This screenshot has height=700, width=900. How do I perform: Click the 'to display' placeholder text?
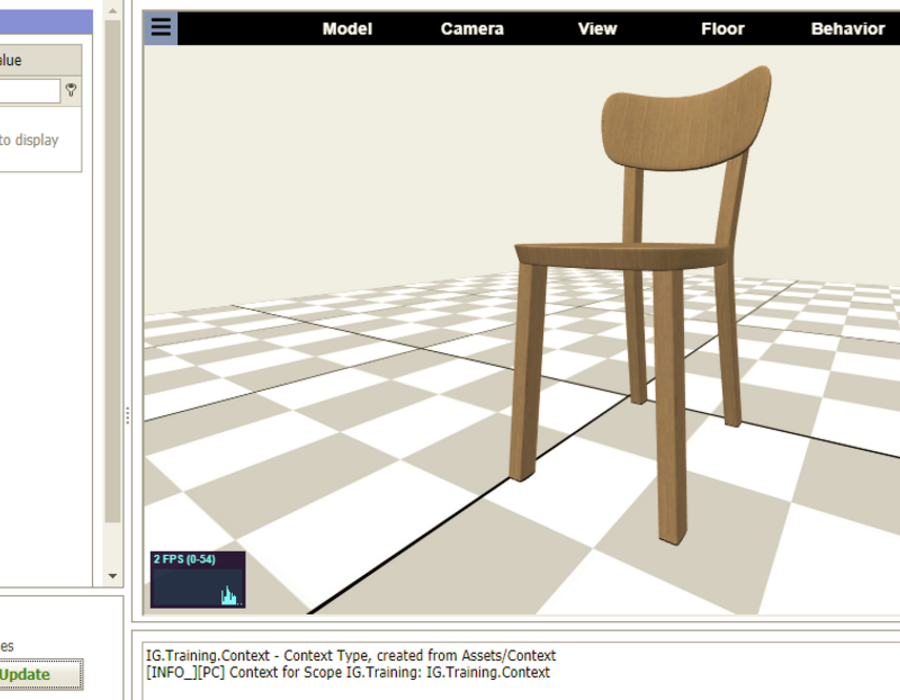pos(29,140)
